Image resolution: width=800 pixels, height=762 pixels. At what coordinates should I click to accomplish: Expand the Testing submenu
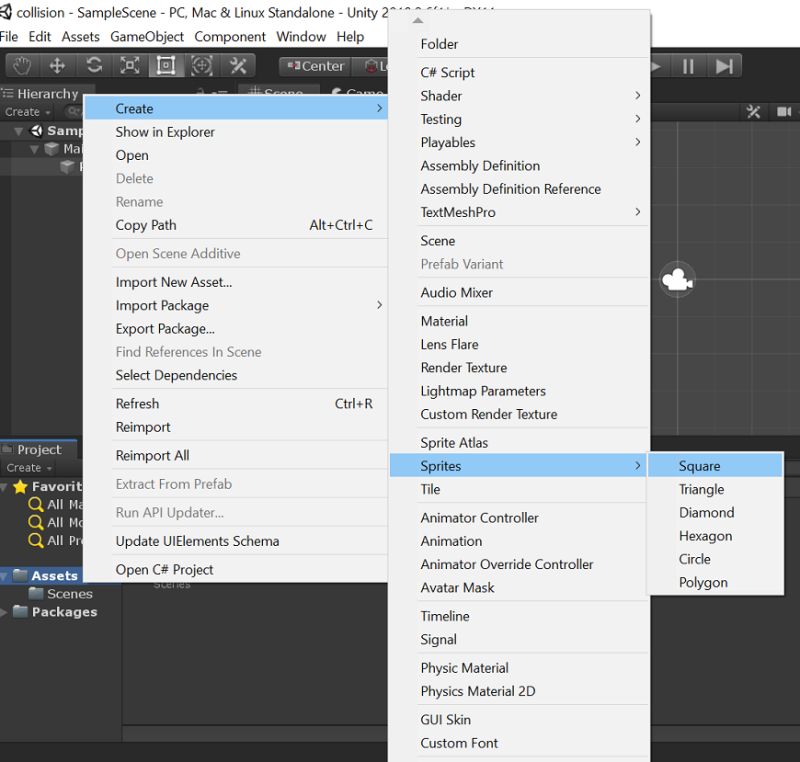click(x=519, y=119)
